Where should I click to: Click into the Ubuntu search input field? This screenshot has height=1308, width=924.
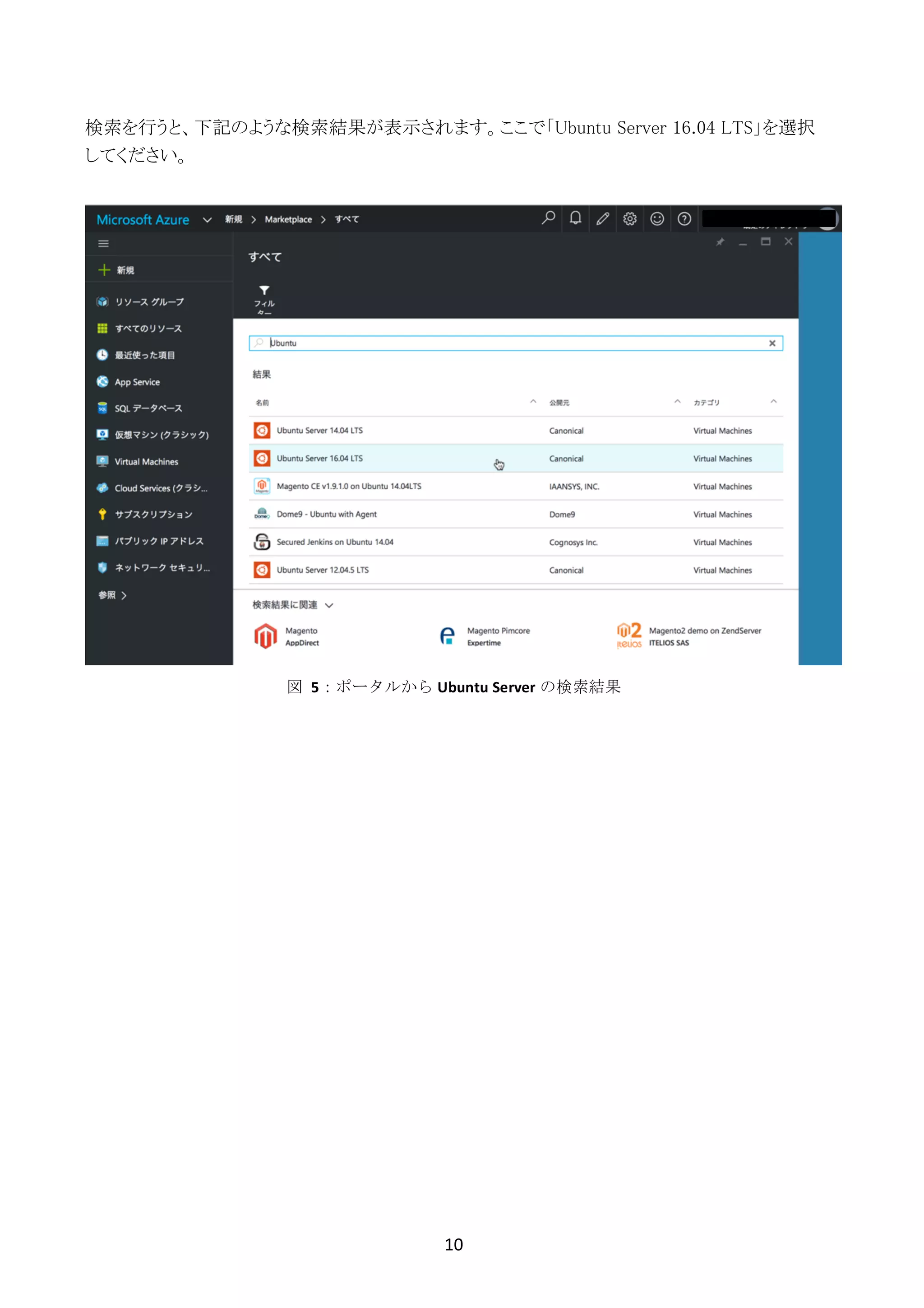(513, 343)
